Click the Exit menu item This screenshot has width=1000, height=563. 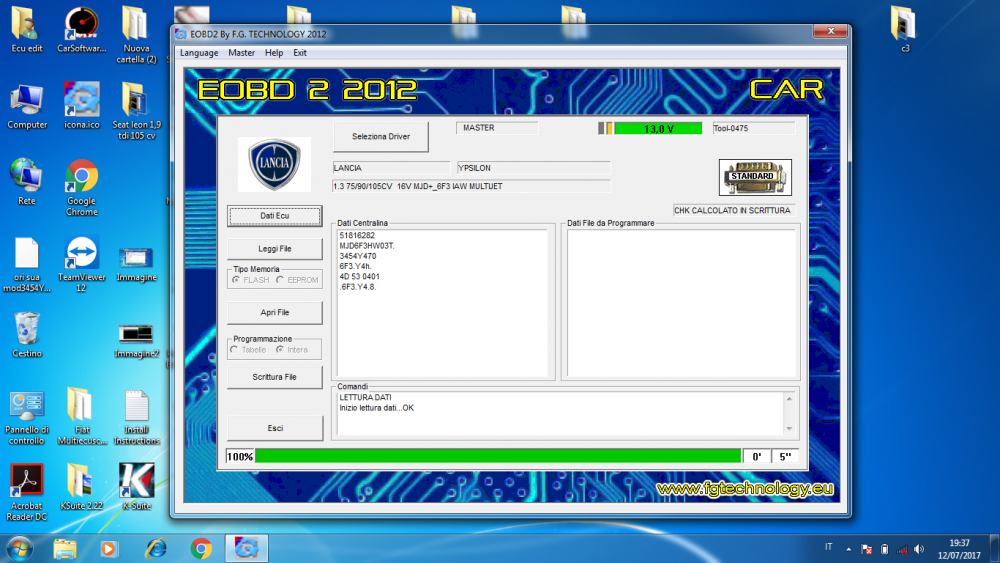[300, 53]
